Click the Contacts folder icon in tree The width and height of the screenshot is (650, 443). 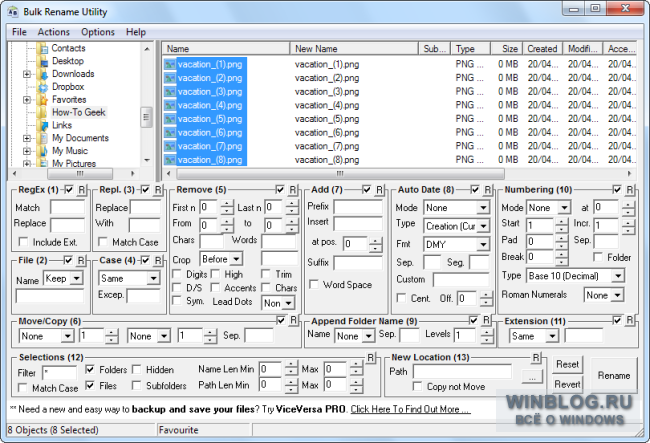(42, 48)
